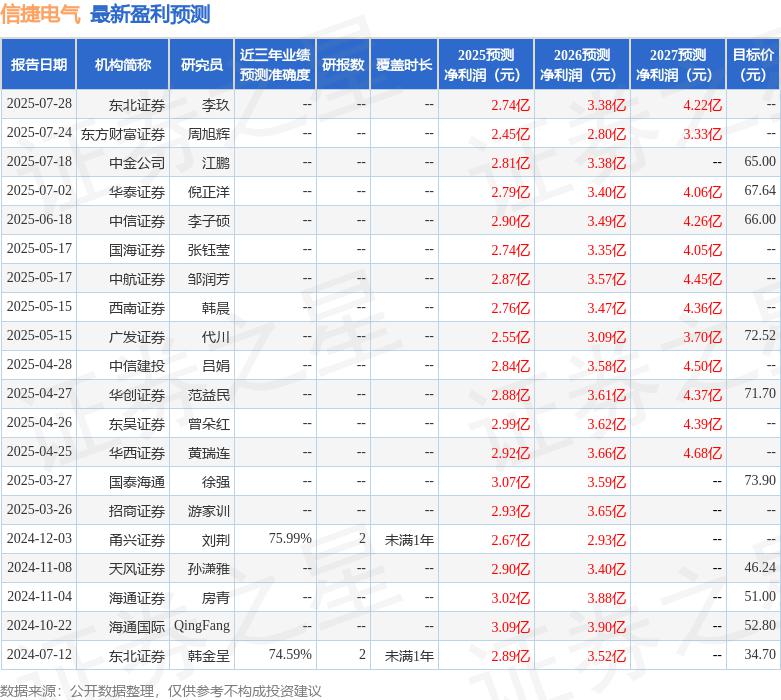Click the 2026预测净利润 header
Image resolution: width=781 pixels, height=700 pixels.
pos(582,65)
